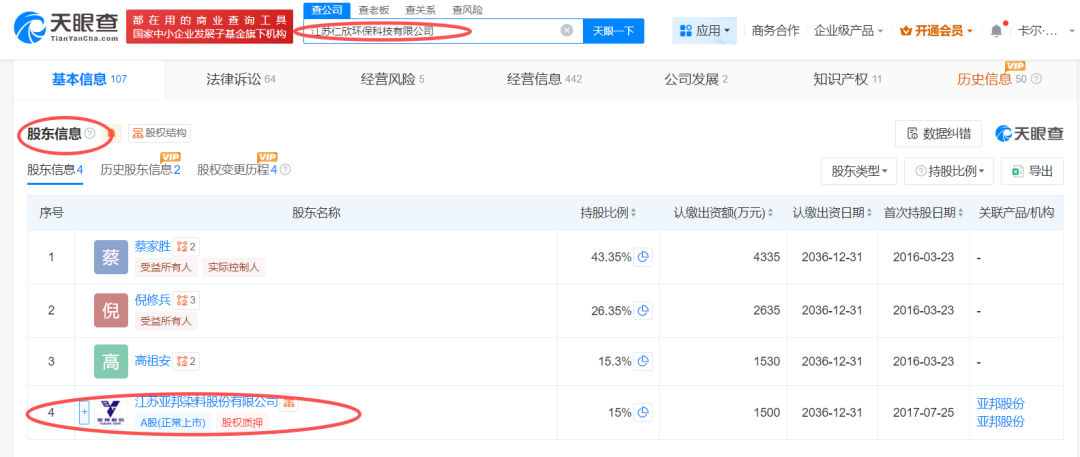Click the avatar tile for 高祖安

coord(111,361)
